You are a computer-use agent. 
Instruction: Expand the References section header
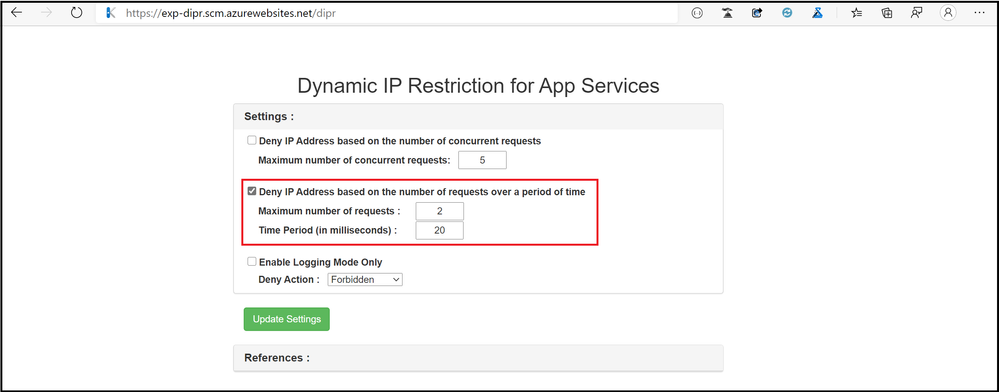tap(478, 358)
